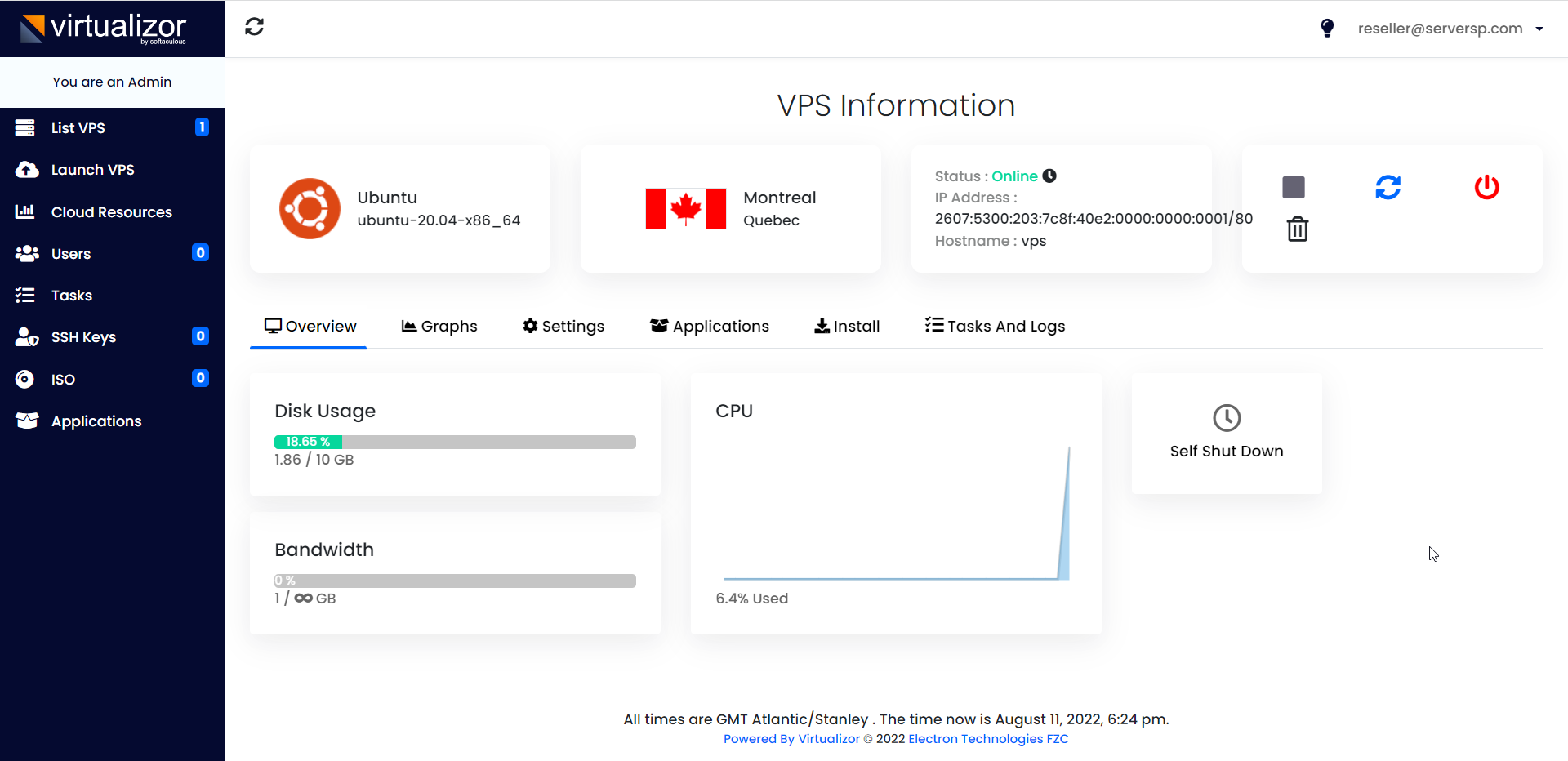Click the List VPS count badge

click(202, 127)
